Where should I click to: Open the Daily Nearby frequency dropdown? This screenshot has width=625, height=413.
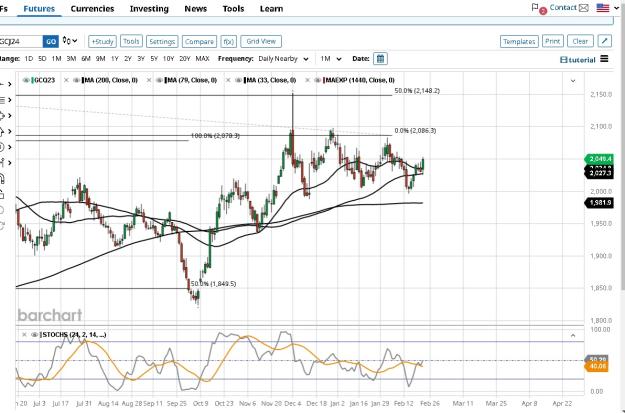point(283,59)
